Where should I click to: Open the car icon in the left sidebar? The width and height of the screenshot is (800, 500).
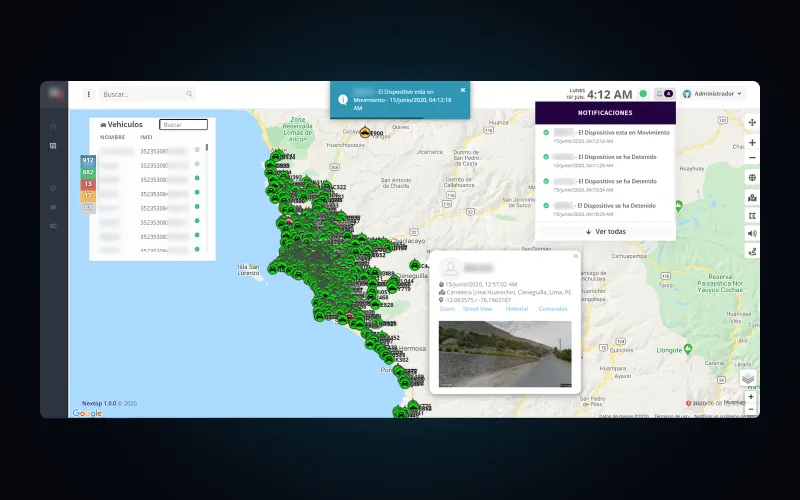53,207
